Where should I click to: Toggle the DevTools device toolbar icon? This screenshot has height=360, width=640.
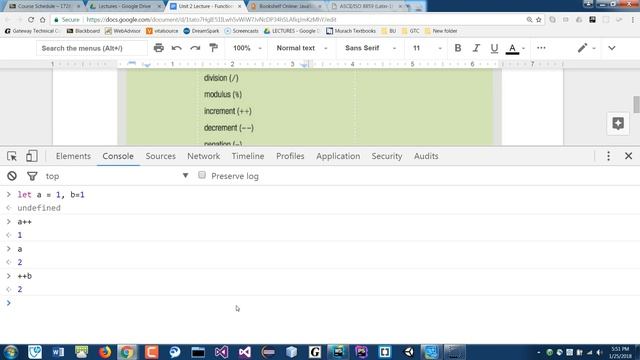[31, 156]
